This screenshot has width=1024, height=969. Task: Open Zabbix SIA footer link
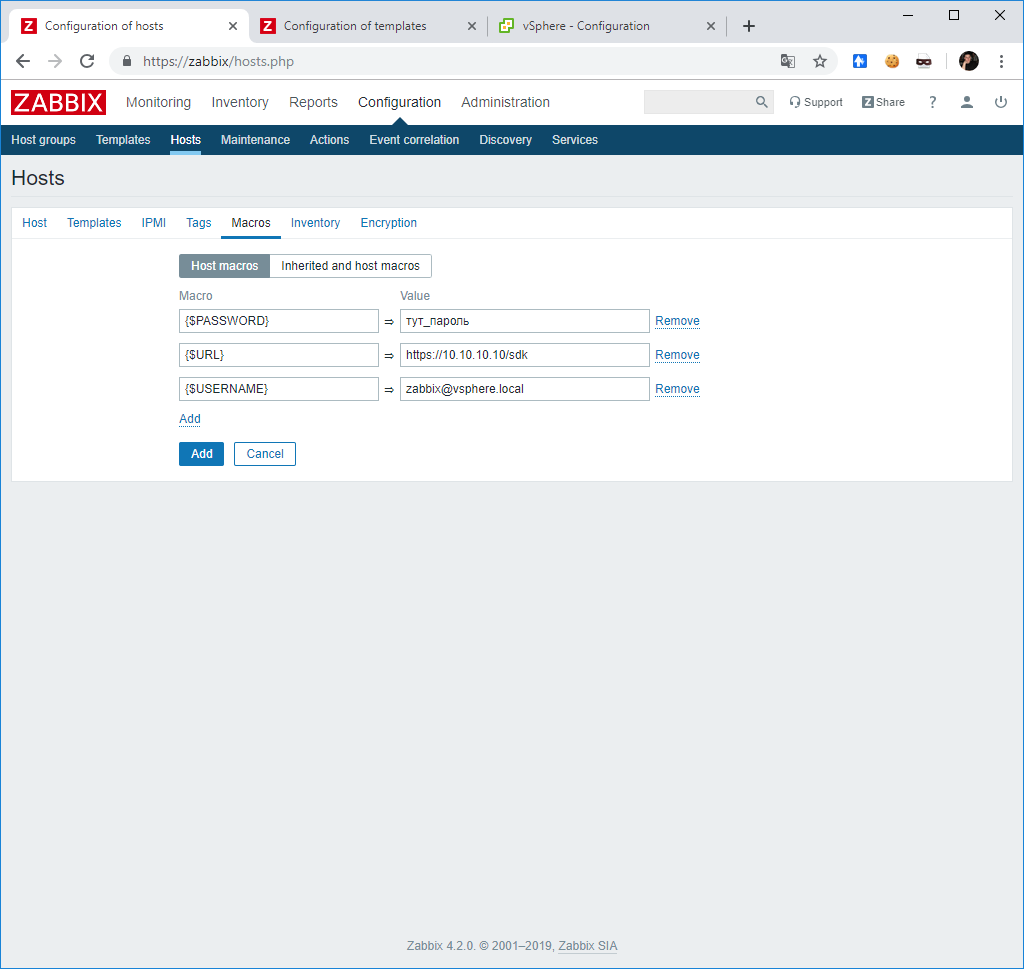tap(587, 945)
